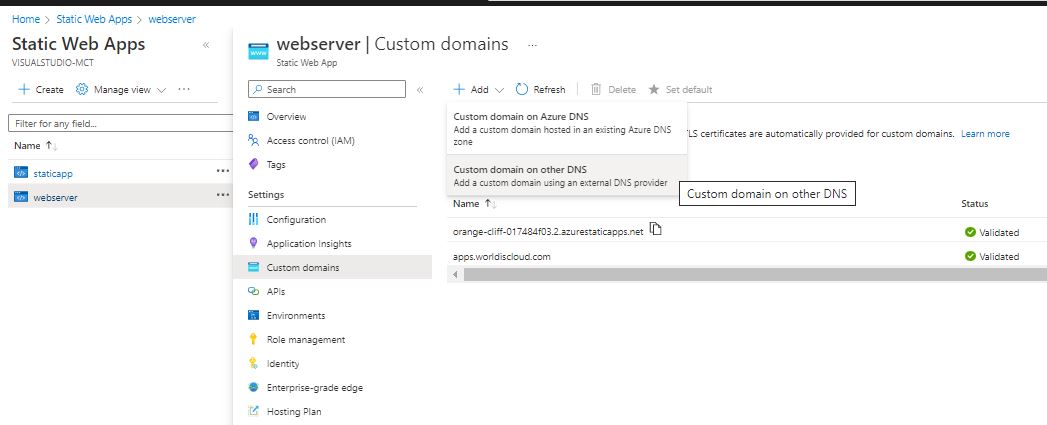Screen dimensions: 1047x425
Task: Click the purple Tags icon
Action: [x=253, y=164]
